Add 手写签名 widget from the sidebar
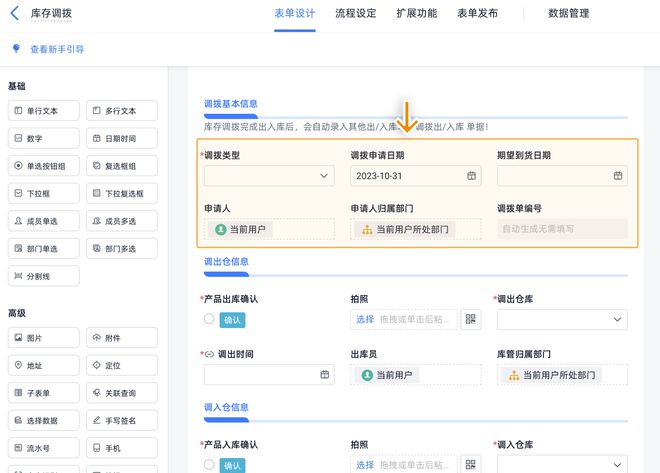The width and height of the screenshot is (660, 473). point(121,420)
